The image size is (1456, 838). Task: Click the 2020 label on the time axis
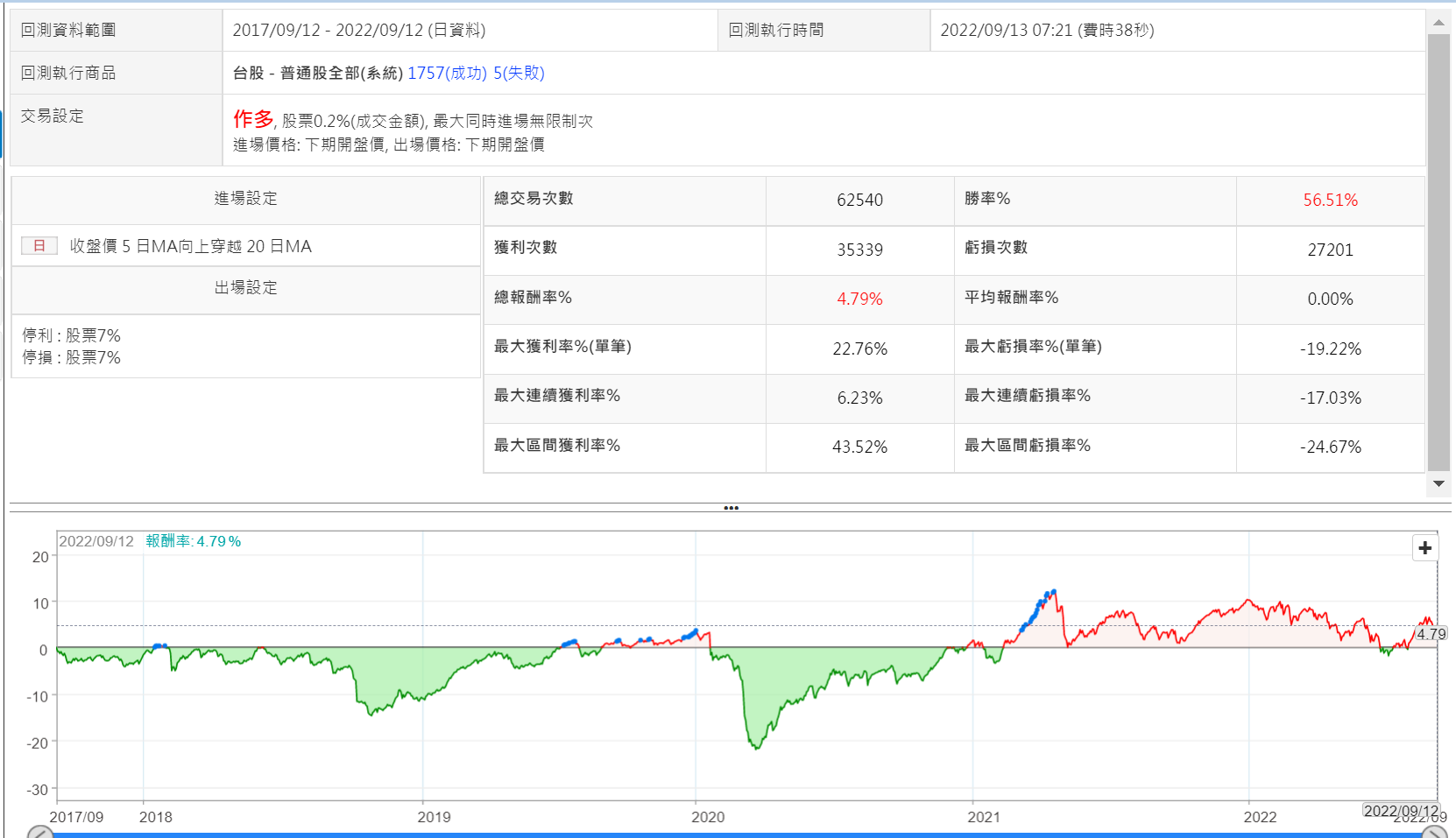pos(708,817)
